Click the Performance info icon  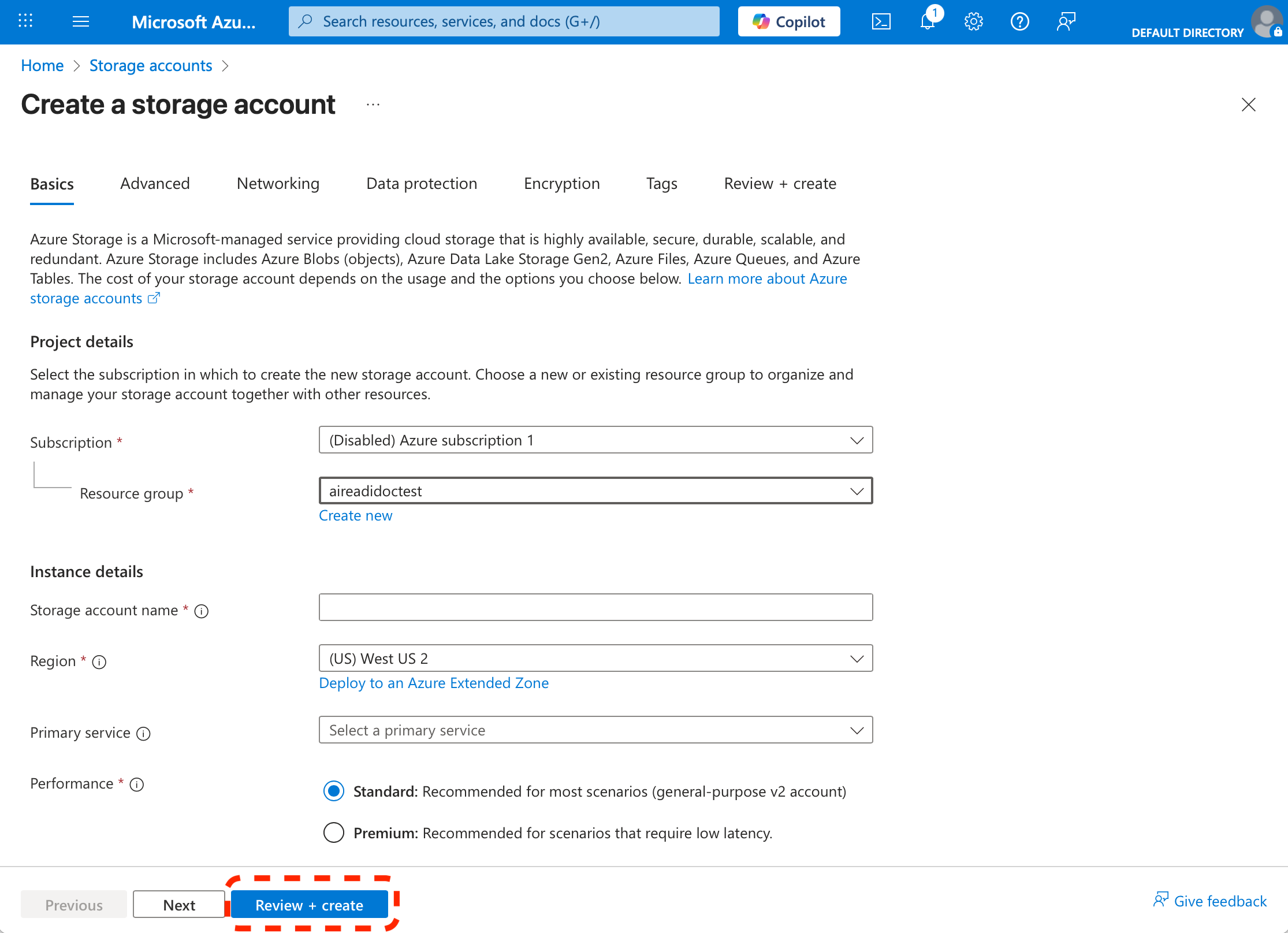tap(137, 785)
